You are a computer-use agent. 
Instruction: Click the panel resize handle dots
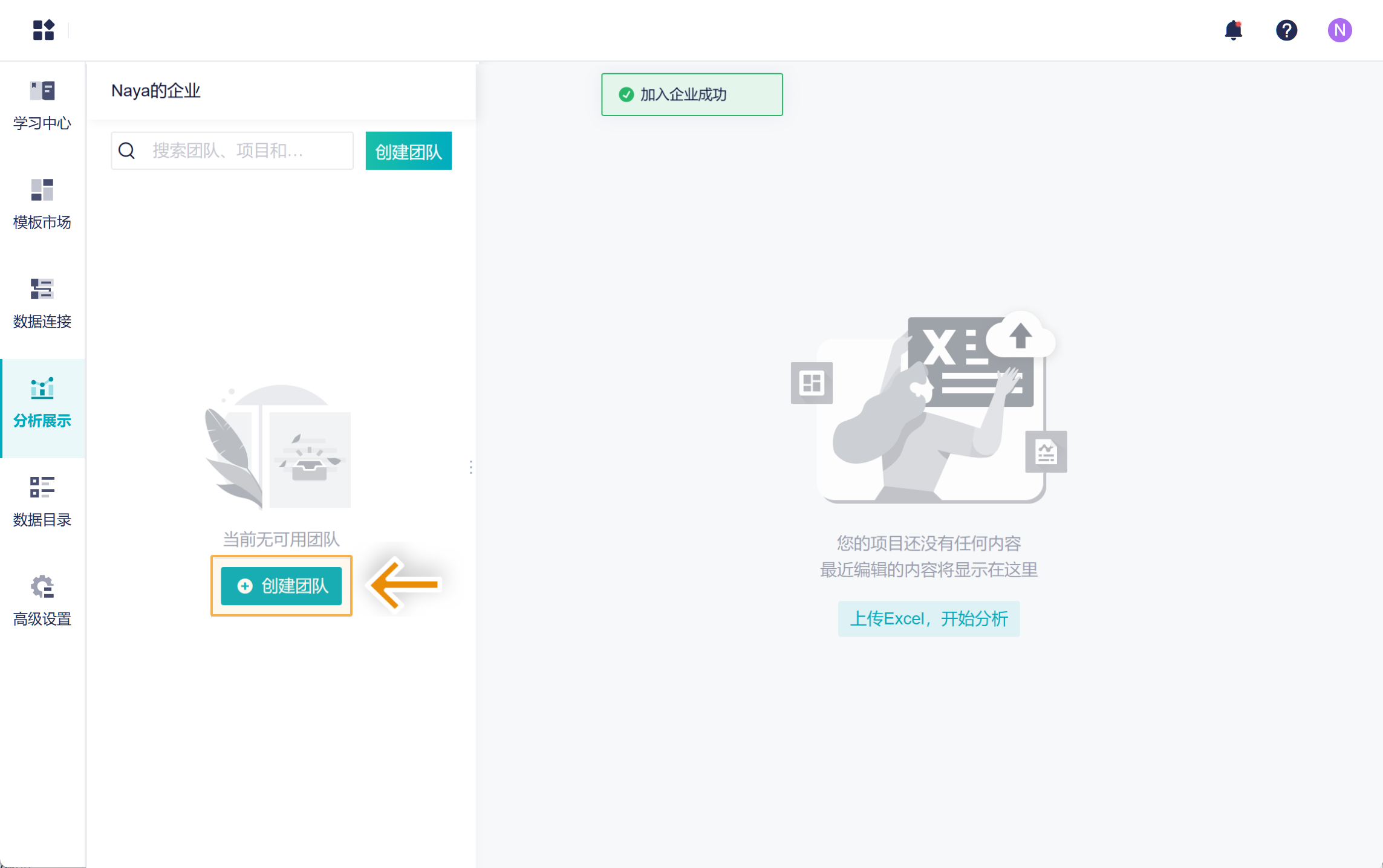point(470,467)
